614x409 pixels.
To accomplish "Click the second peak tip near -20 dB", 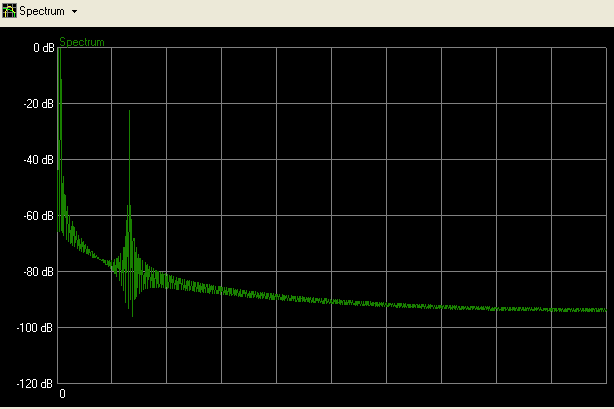I will (x=129, y=112).
